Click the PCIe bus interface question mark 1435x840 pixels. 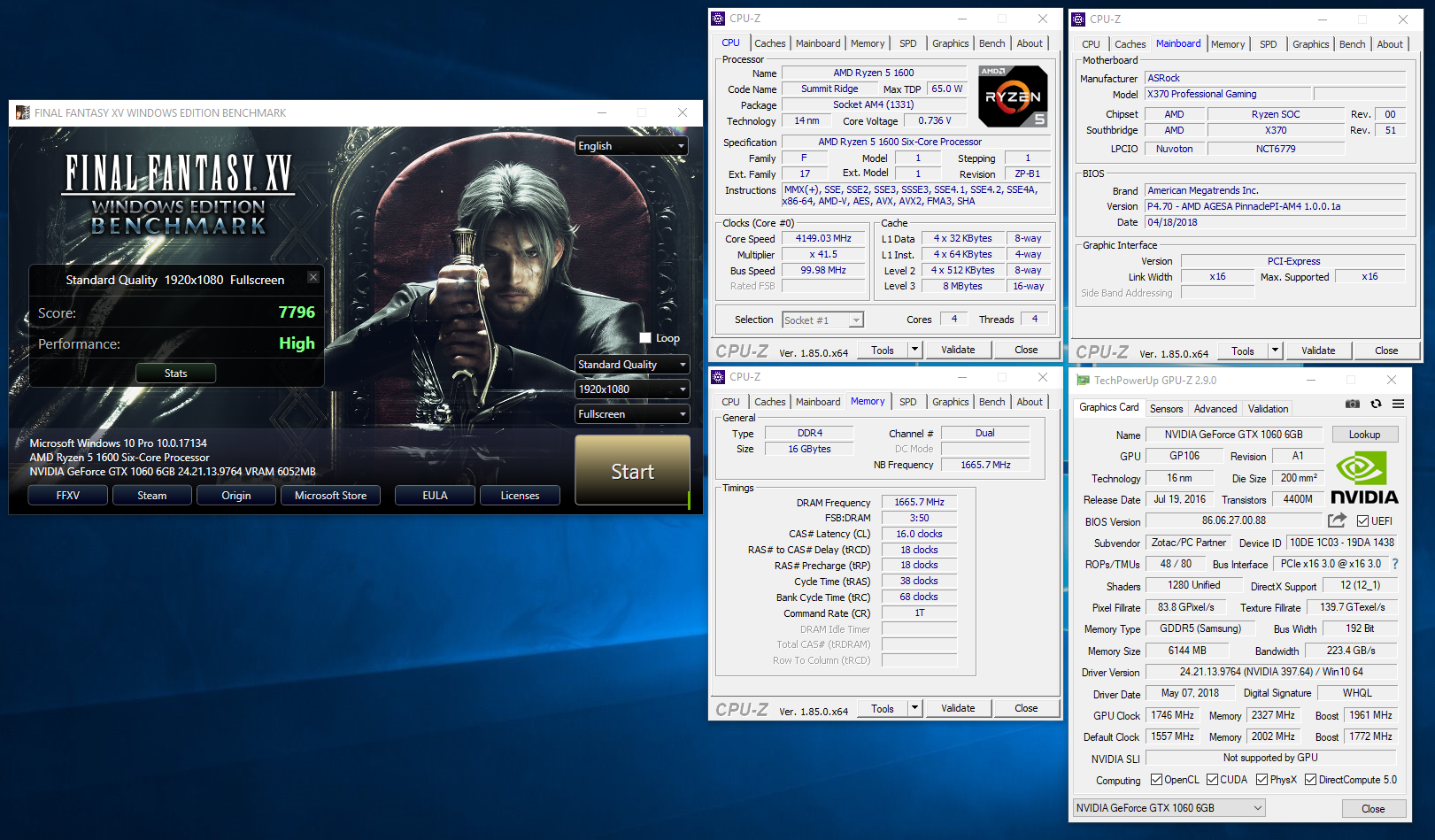[x=1395, y=564]
